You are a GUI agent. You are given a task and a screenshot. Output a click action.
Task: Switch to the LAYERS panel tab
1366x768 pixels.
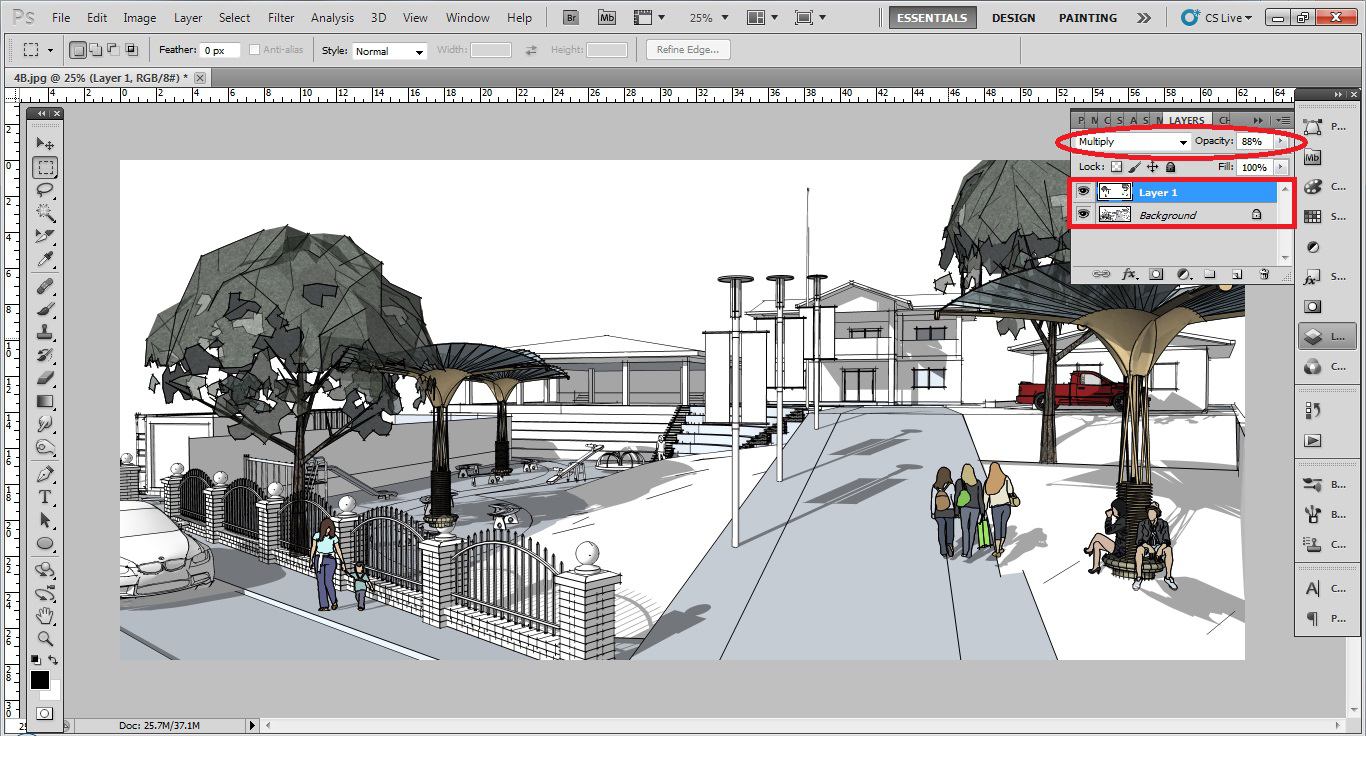pyautogui.click(x=1186, y=119)
